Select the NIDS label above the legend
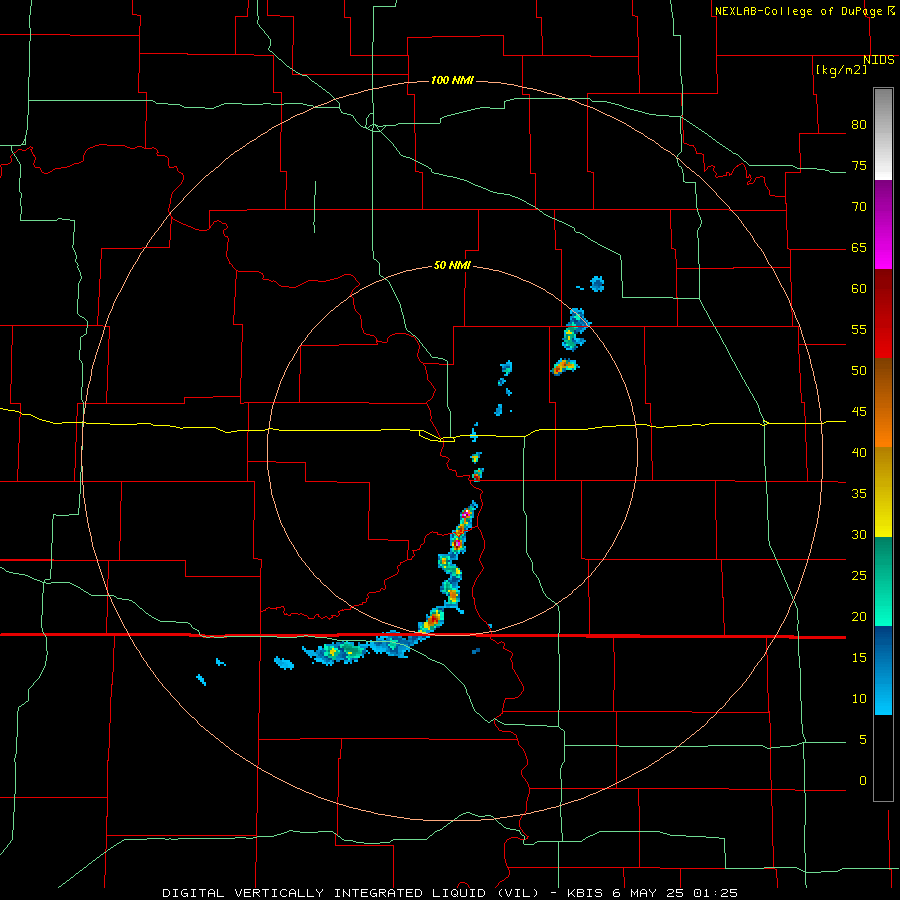900x900 pixels. [x=878, y=60]
